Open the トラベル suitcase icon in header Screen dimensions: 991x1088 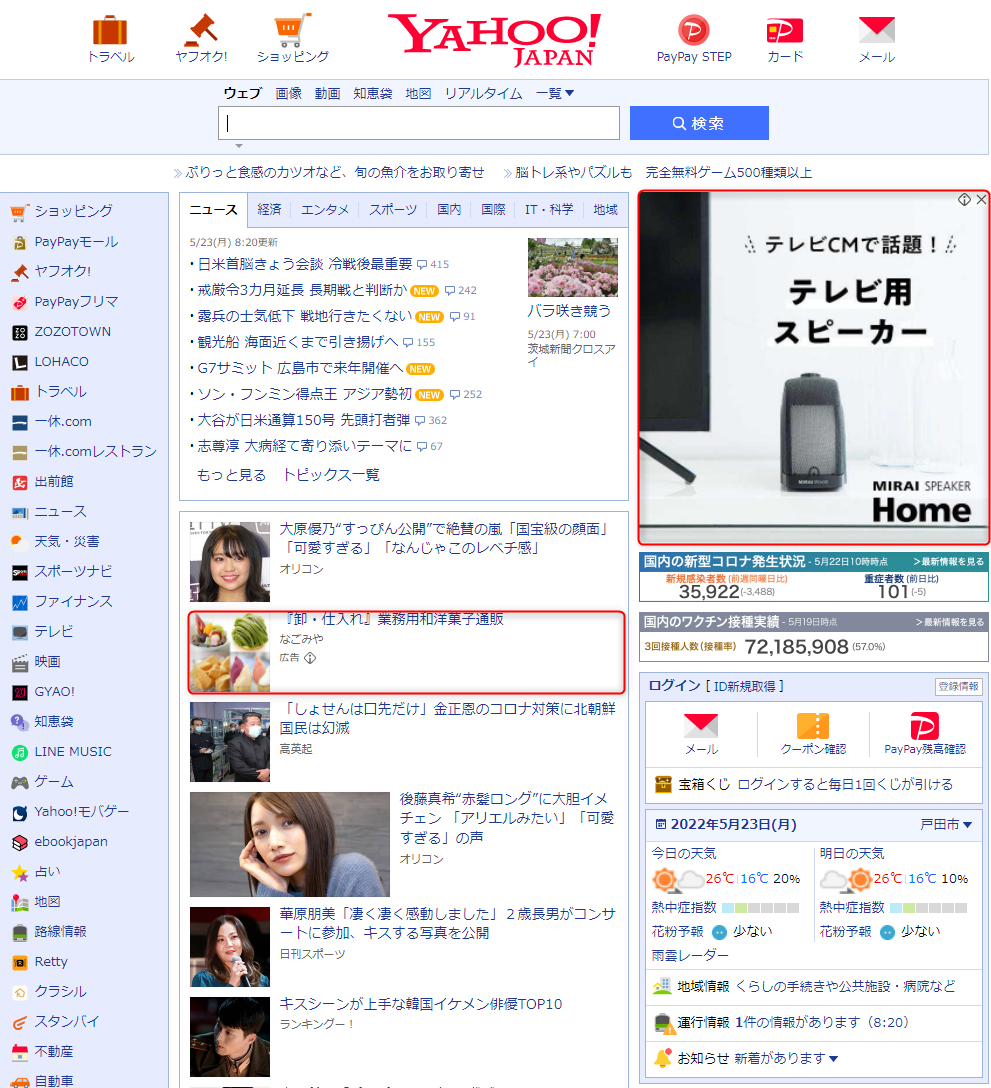(110, 31)
